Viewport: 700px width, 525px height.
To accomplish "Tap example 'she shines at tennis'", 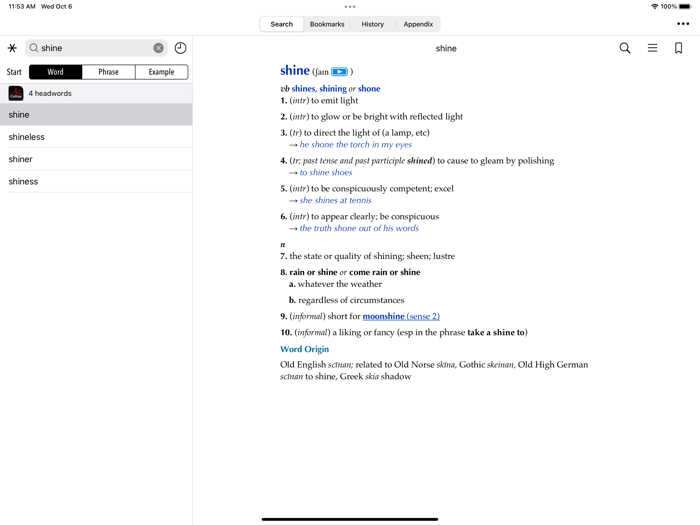I will coord(335,200).
